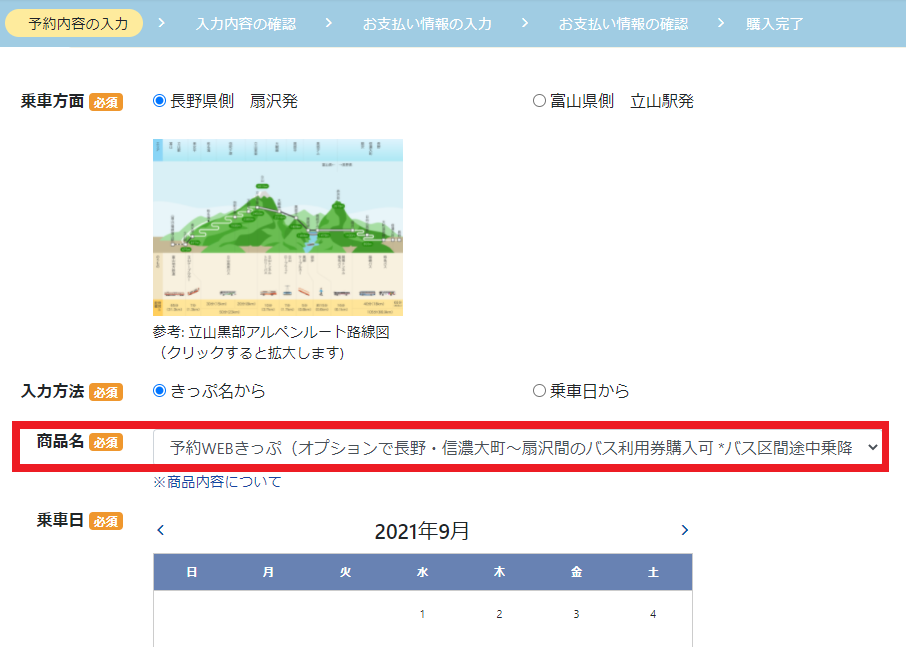Go to previous month in calendar
This screenshot has width=906, height=647.
coord(161,530)
